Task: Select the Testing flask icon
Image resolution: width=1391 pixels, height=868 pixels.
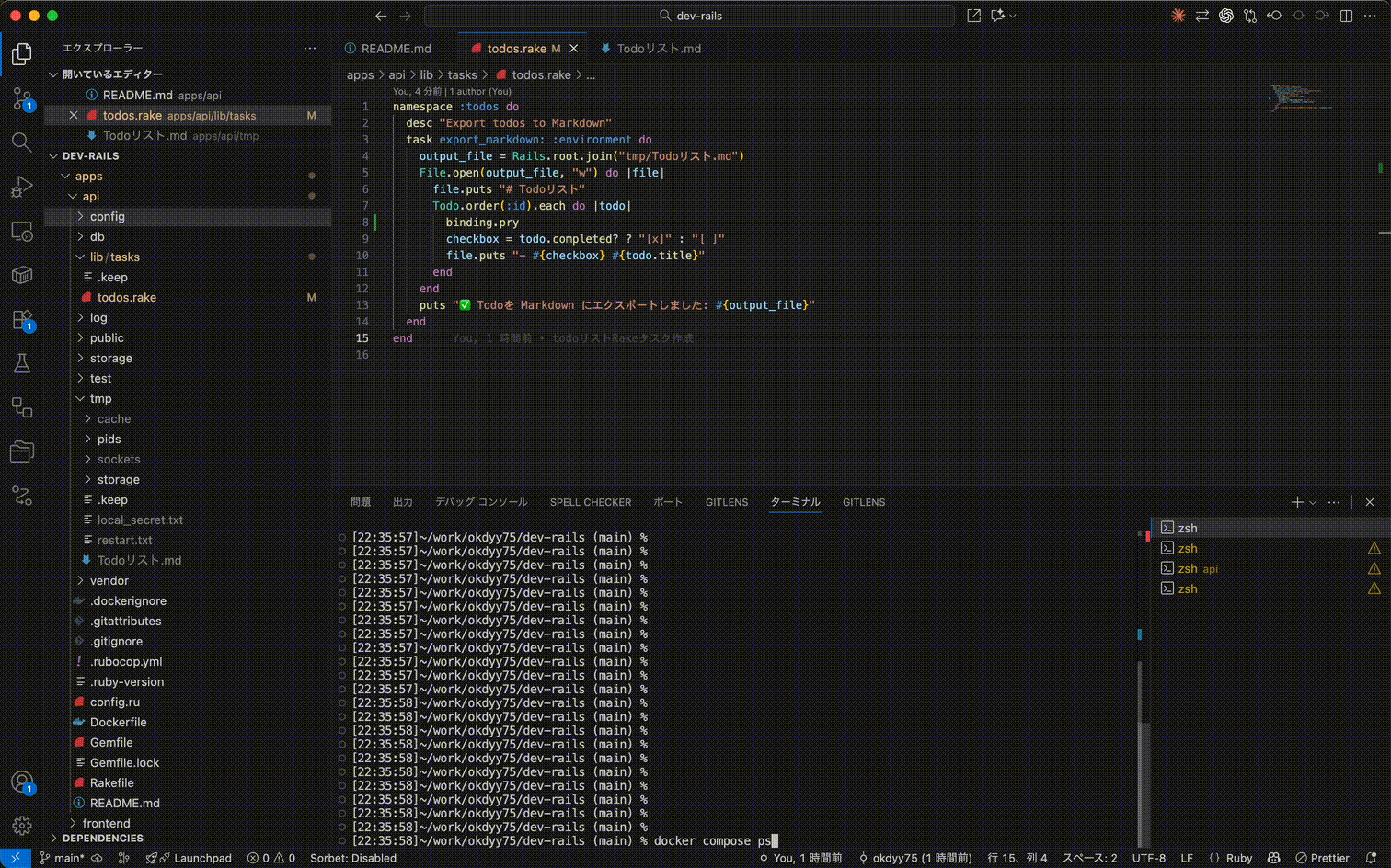Action: [x=22, y=363]
